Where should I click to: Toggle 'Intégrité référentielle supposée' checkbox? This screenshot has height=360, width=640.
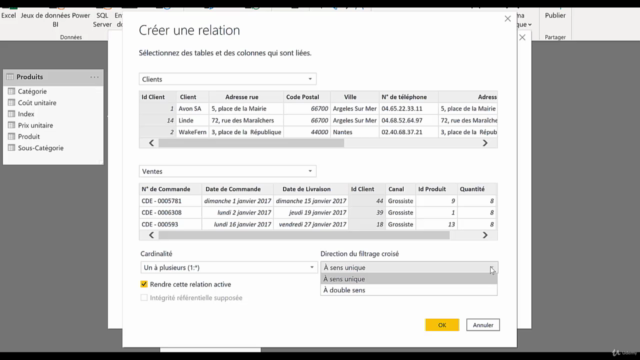click(144, 298)
